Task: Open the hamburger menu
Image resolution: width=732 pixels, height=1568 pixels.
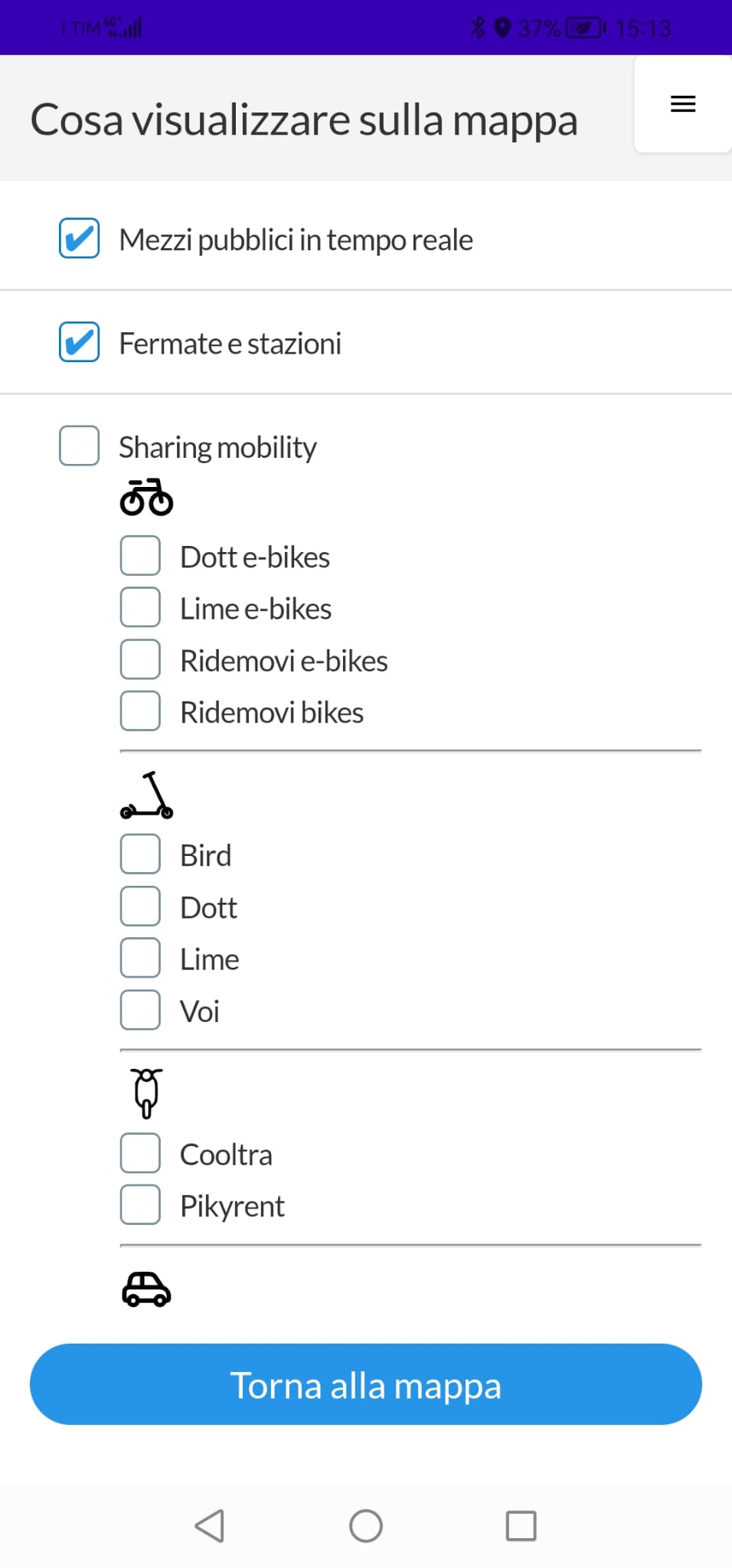Action: (682, 104)
